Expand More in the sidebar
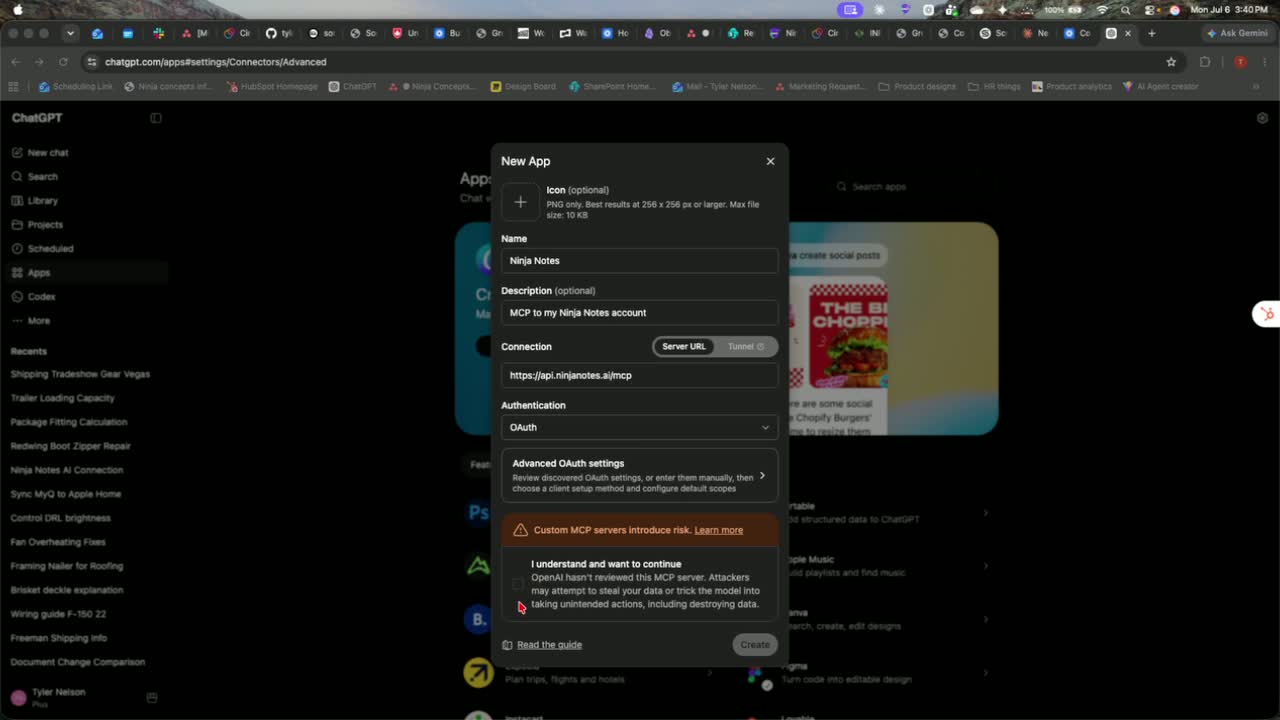This screenshot has height=720, width=1280. [x=39, y=321]
